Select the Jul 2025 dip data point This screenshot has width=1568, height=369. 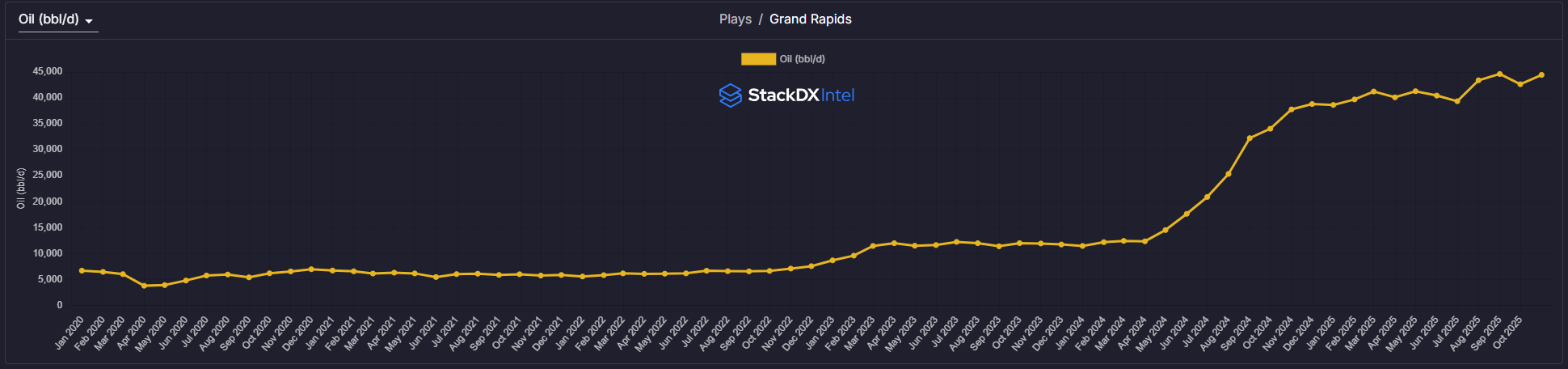1457,101
